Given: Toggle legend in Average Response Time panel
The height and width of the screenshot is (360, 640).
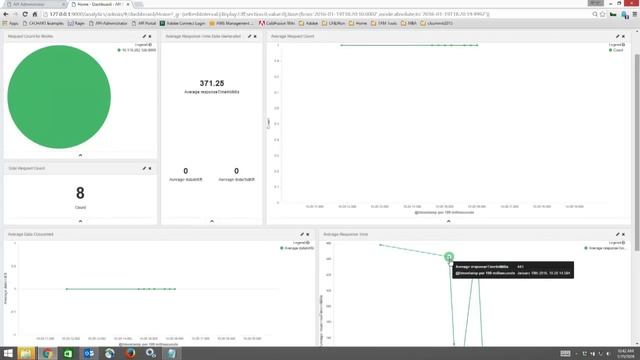Looking at the screenshot, I should 617,243.
